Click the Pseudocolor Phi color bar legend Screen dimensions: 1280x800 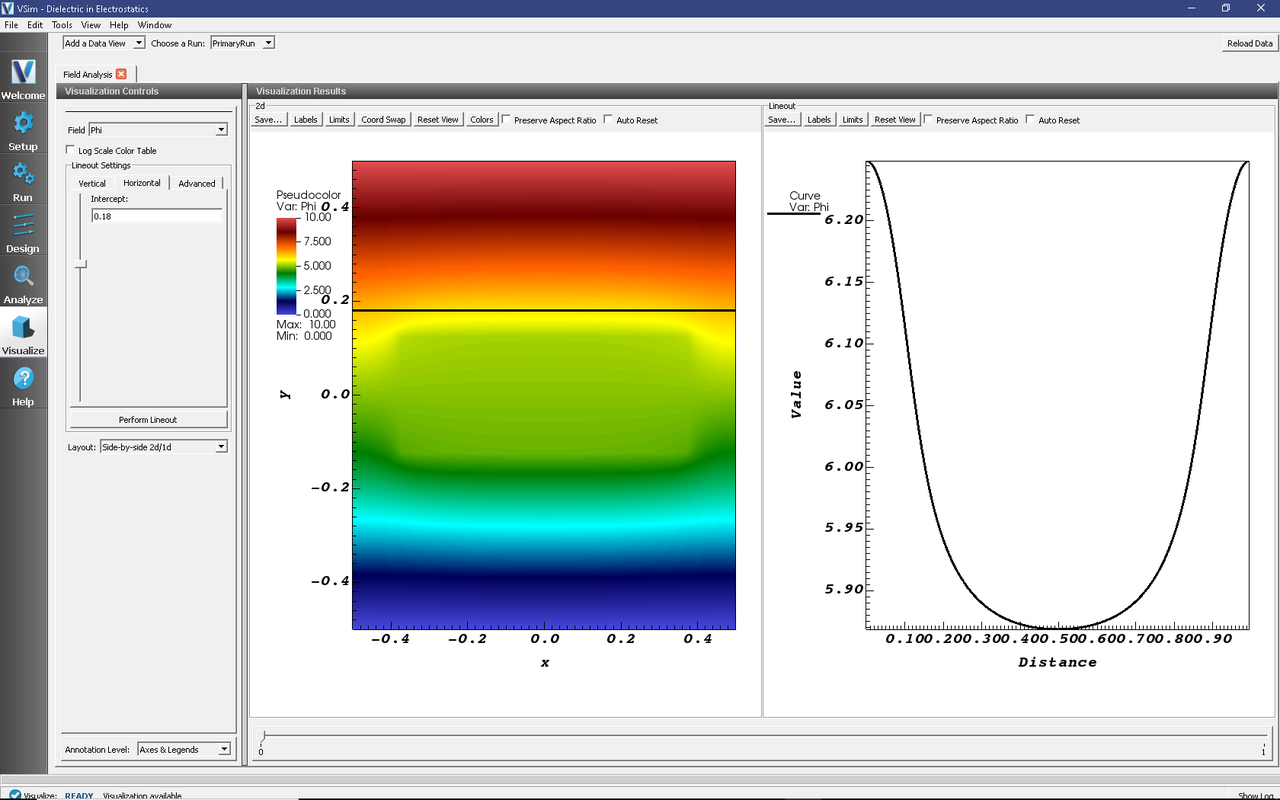(x=286, y=265)
